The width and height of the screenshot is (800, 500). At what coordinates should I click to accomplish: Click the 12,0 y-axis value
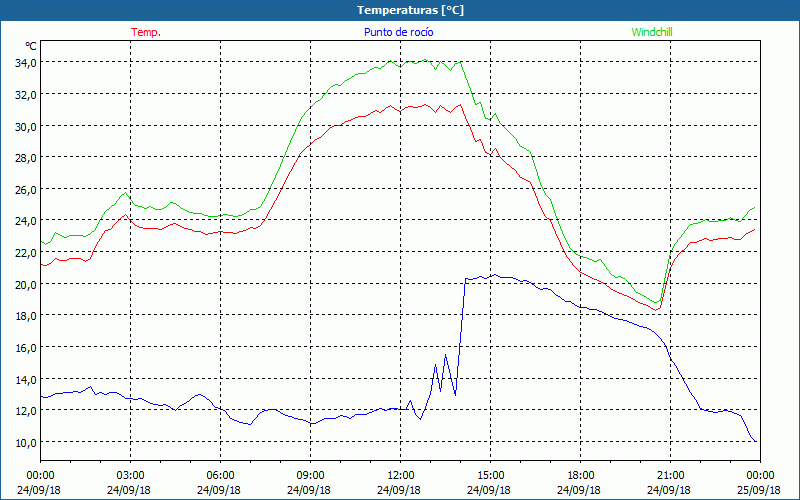[x=25, y=411]
